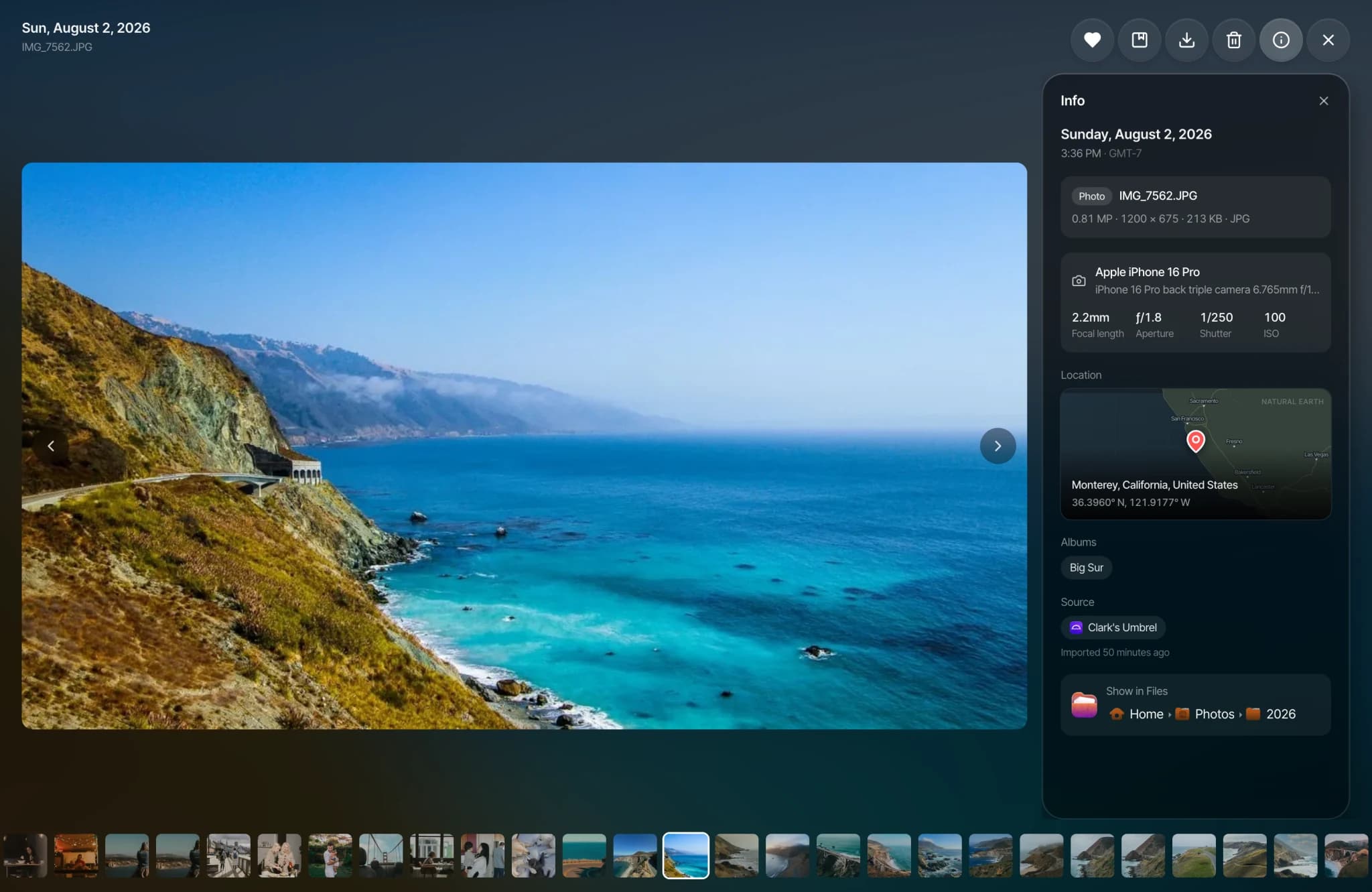Click the main coastal photo
The width and height of the screenshot is (1372, 892).
click(524, 446)
